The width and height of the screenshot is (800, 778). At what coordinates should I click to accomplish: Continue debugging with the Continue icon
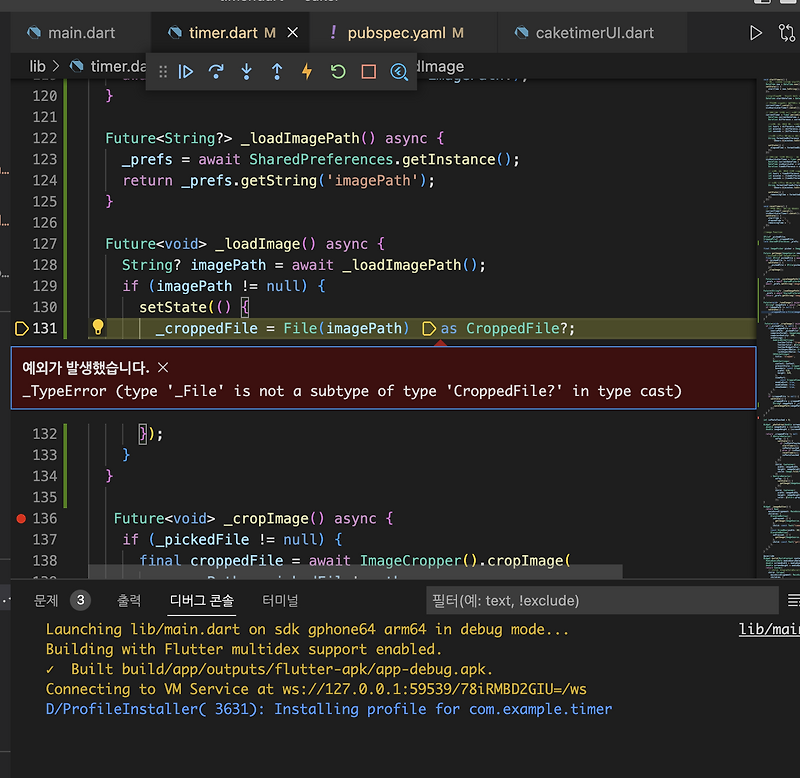tap(186, 71)
